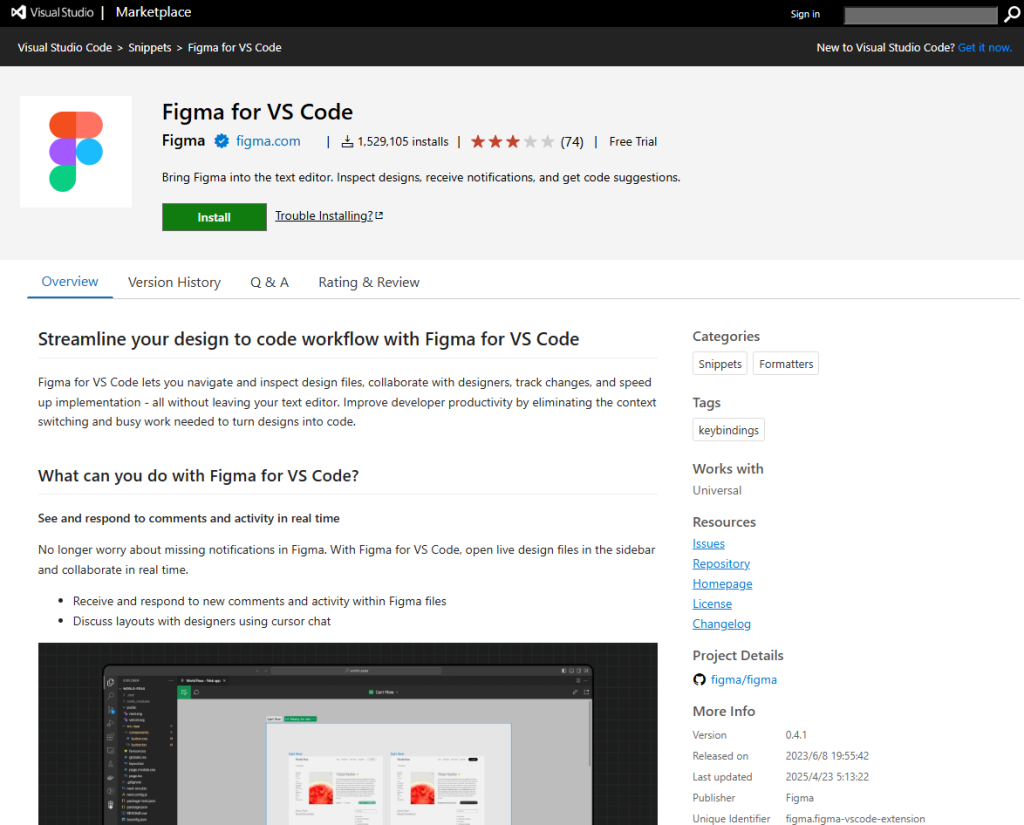Click the star rating icons
Viewport: 1024px width, 825px height.
[x=512, y=142]
